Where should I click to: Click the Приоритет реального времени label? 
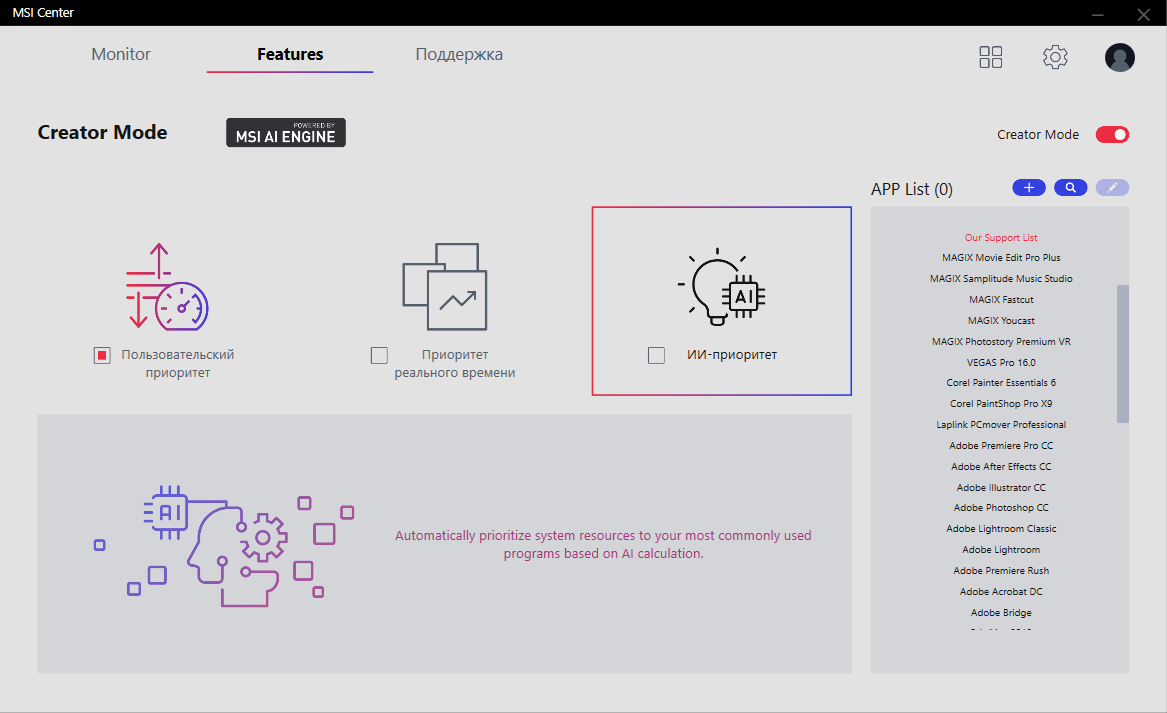click(455, 364)
